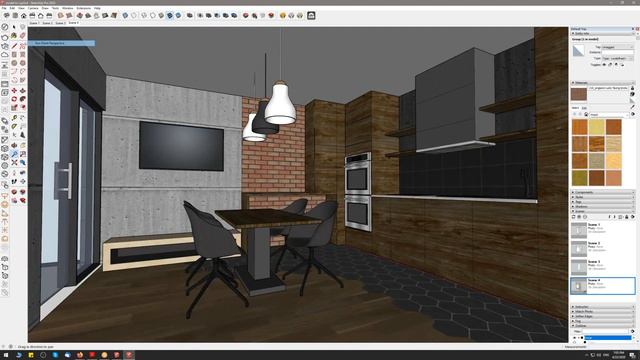Expand the Fog panel

point(603,321)
